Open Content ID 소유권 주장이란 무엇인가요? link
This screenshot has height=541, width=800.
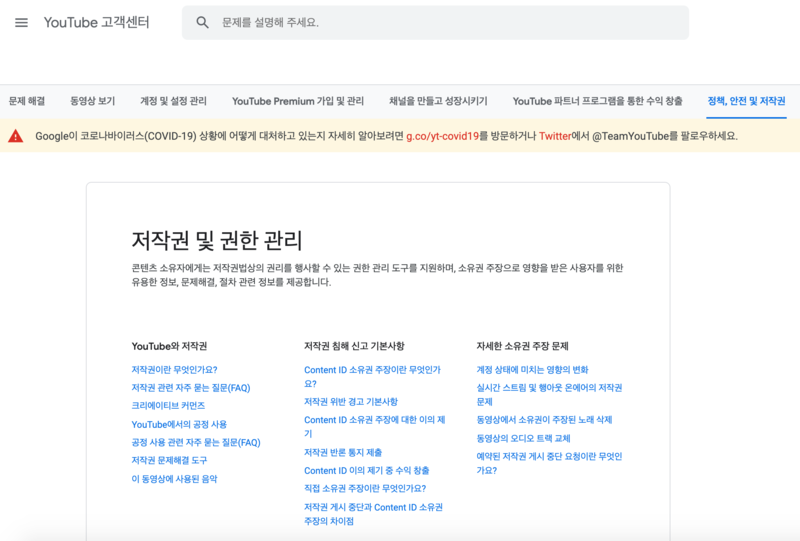click(372, 377)
